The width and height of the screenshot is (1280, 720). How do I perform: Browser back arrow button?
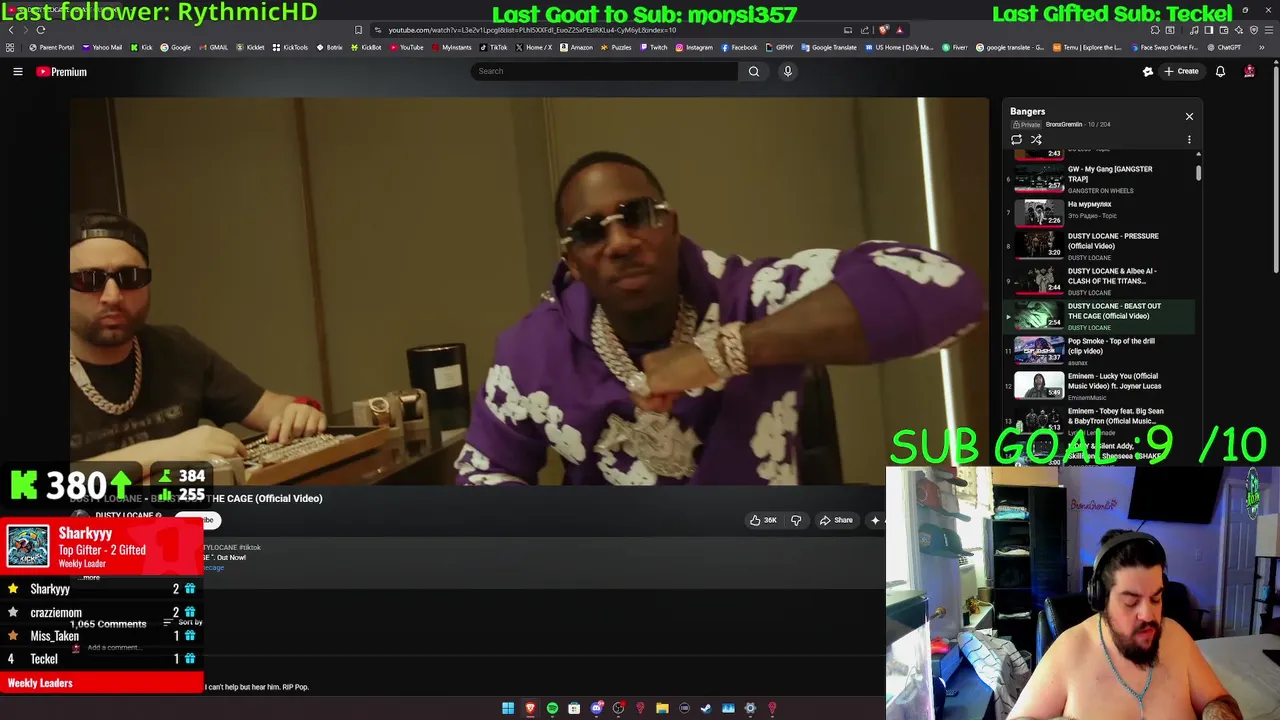point(11,30)
